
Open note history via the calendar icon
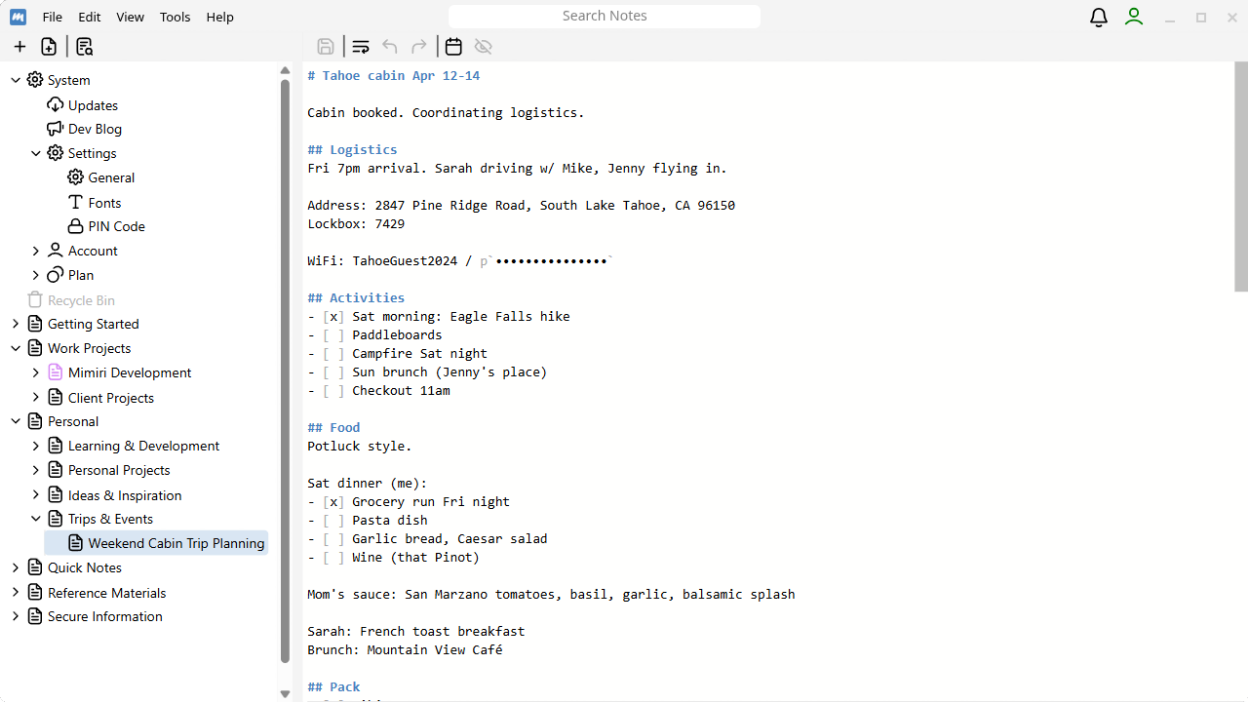454,47
